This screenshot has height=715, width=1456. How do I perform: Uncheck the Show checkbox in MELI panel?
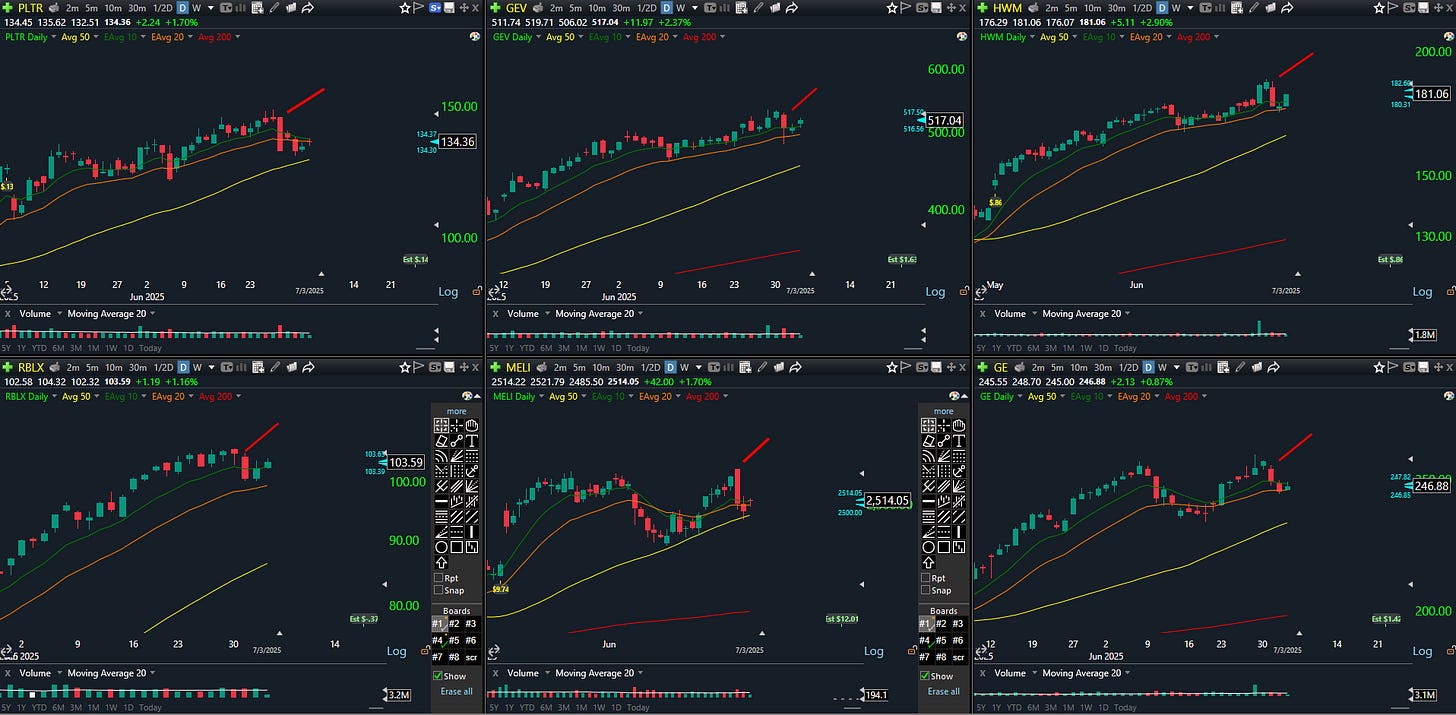coord(925,676)
